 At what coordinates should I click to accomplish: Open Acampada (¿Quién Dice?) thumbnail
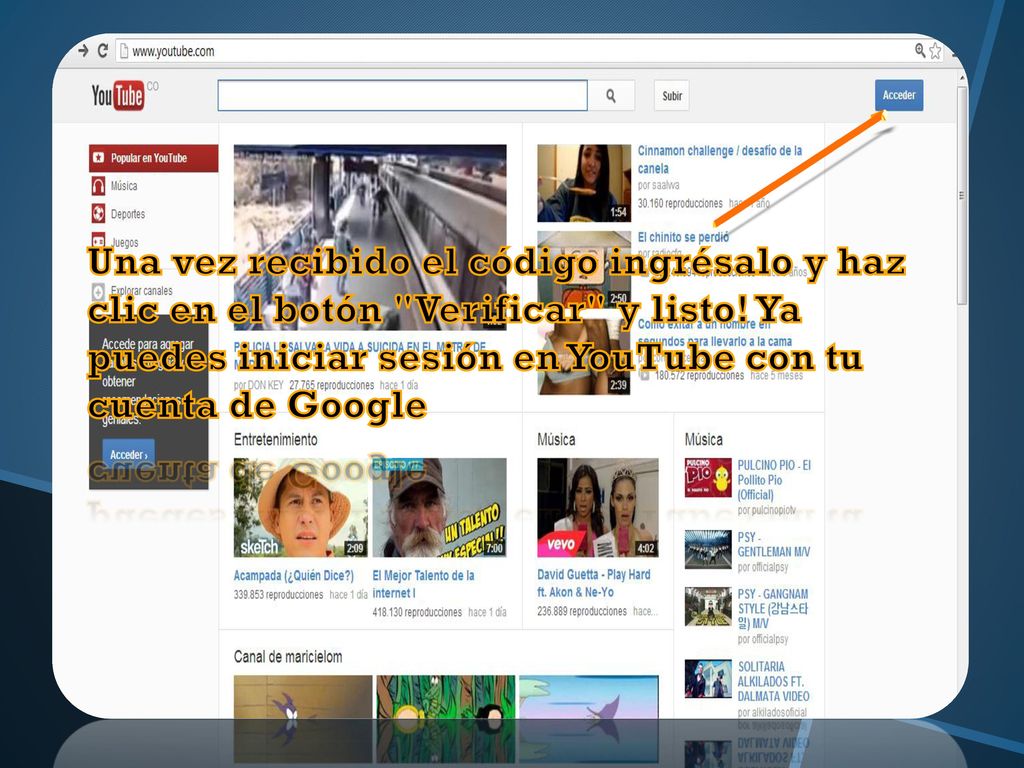[301, 507]
